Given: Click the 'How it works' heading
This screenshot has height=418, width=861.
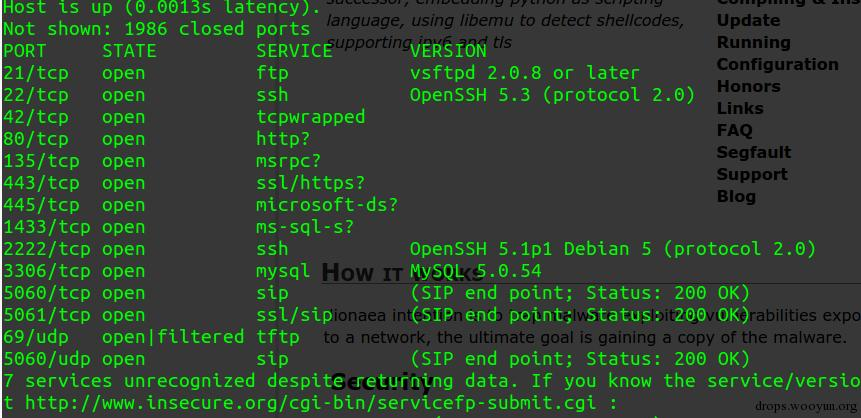Looking at the screenshot, I should coord(402,272).
